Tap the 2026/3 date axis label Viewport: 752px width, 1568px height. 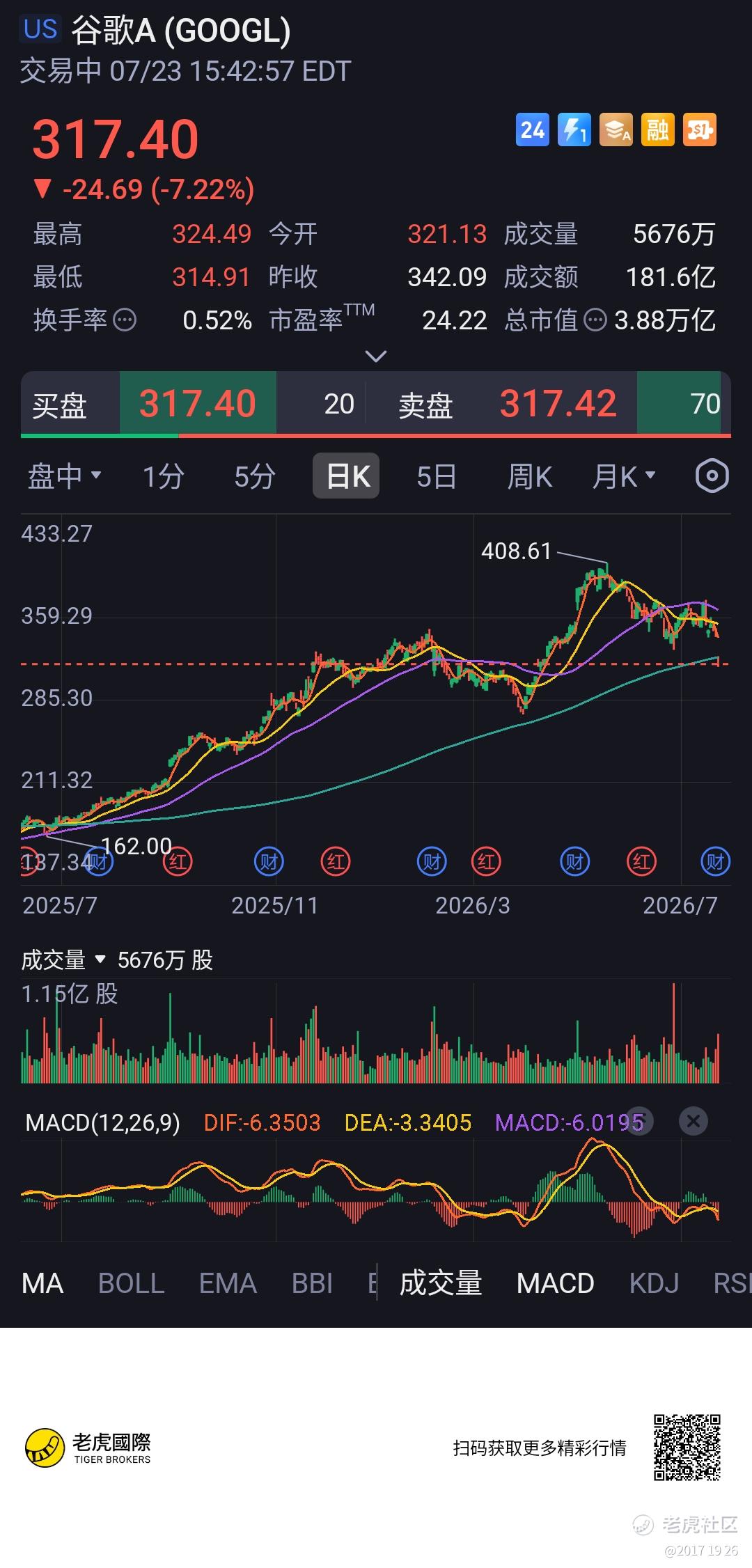click(x=473, y=905)
